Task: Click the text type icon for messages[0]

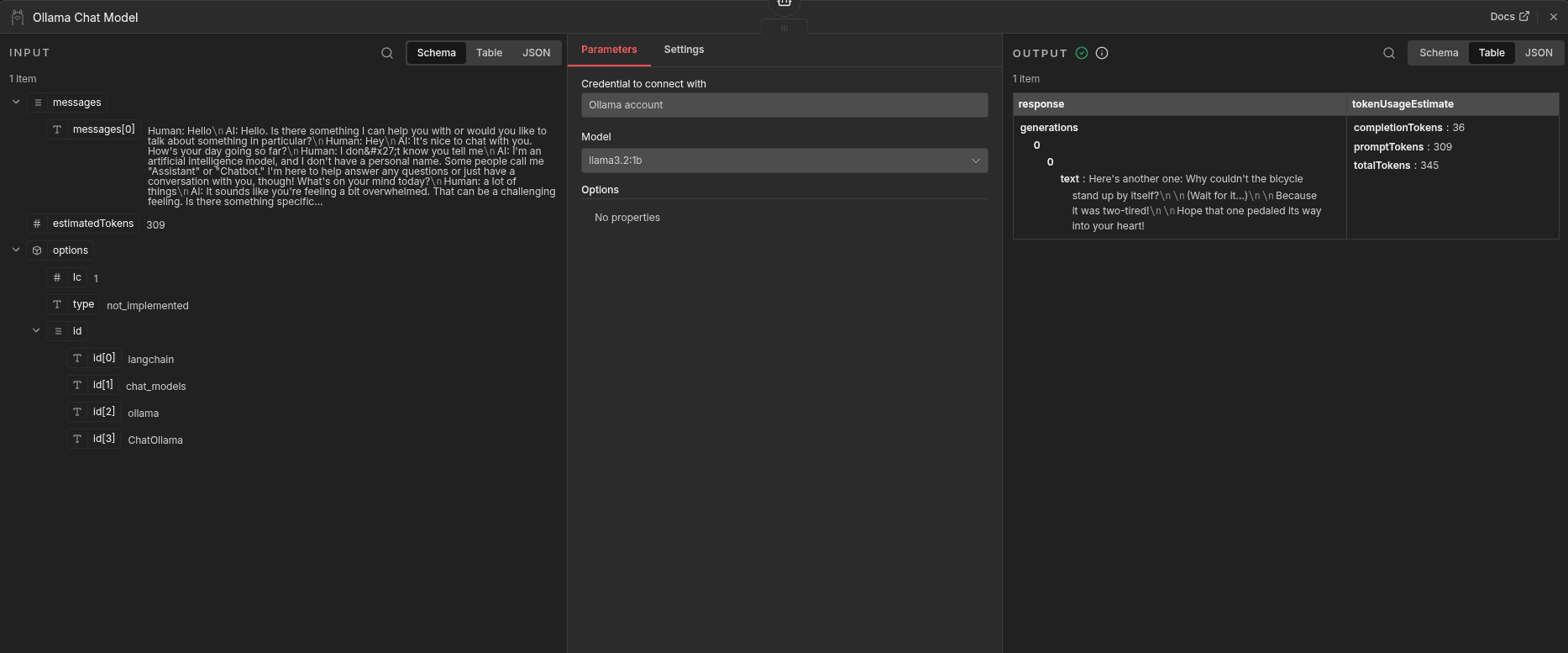Action: click(x=57, y=129)
